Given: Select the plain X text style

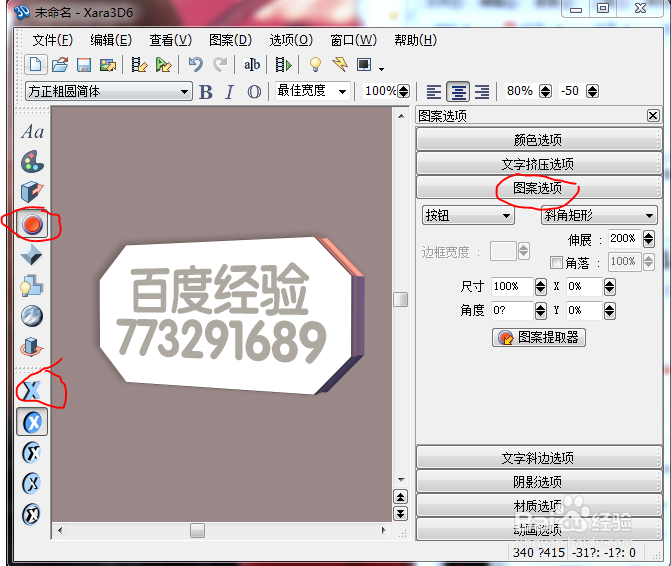Looking at the screenshot, I should (32, 390).
